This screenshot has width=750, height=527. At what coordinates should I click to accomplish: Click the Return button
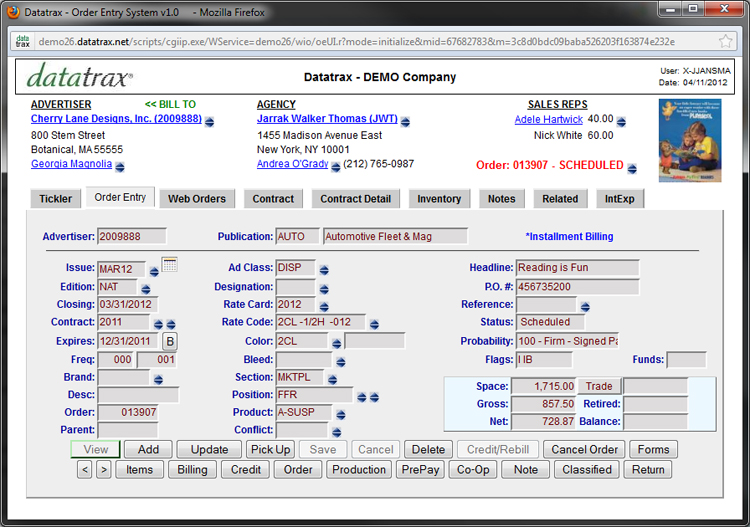pyautogui.click(x=648, y=470)
